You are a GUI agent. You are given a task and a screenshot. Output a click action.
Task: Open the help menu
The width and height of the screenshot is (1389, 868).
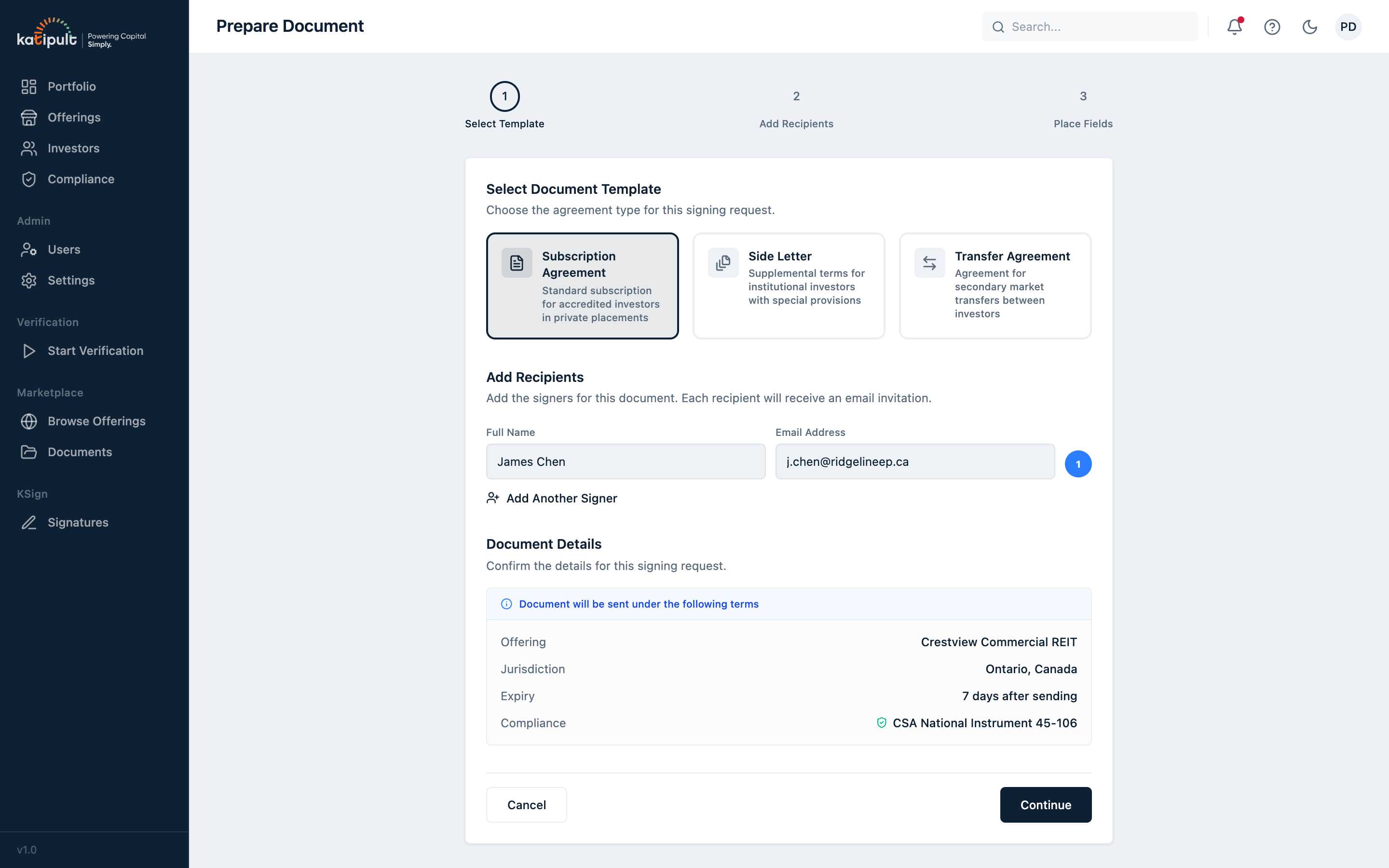pyautogui.click(x=1272, y=27)
